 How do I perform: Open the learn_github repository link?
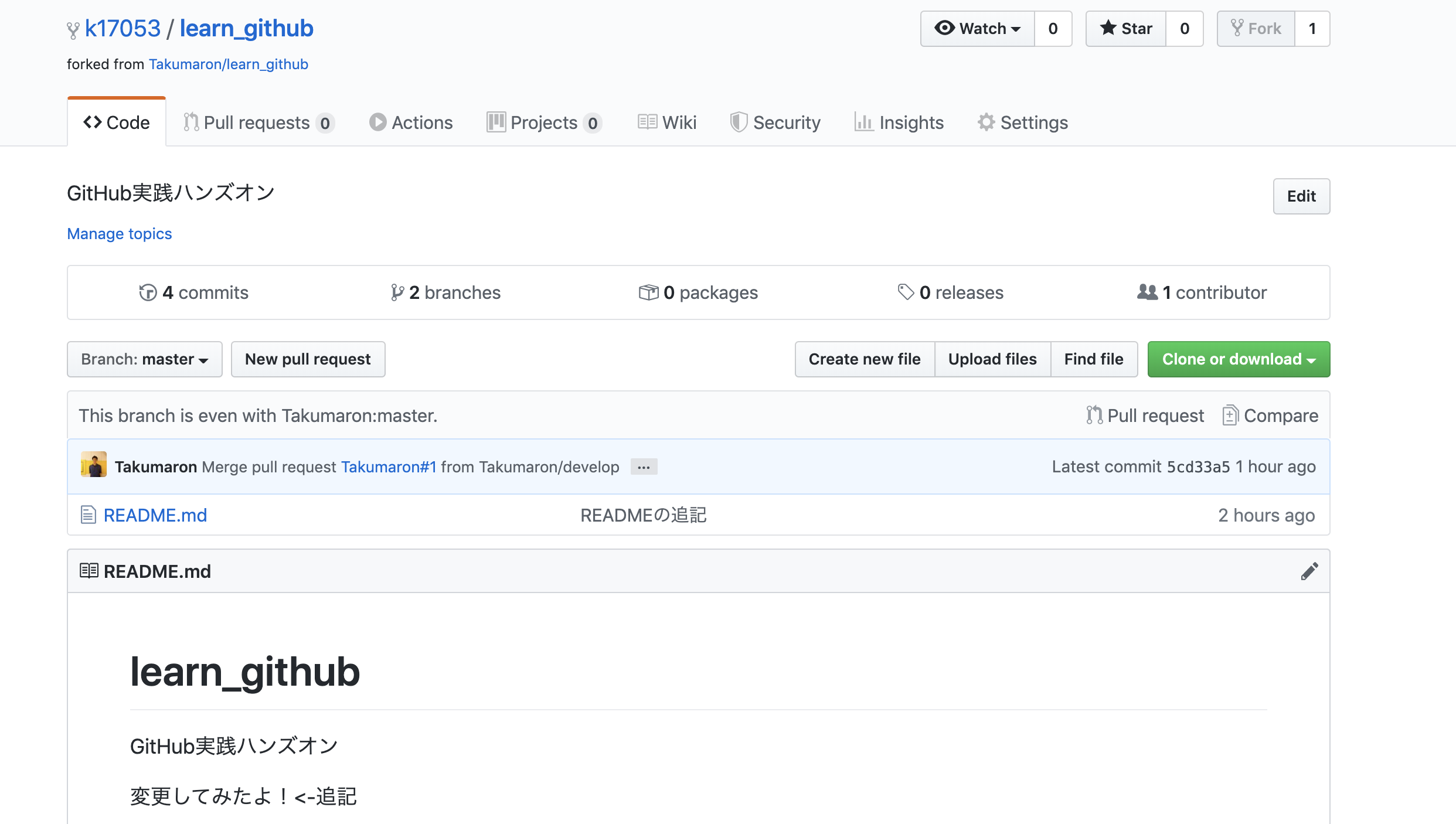(x=246, y=28)
